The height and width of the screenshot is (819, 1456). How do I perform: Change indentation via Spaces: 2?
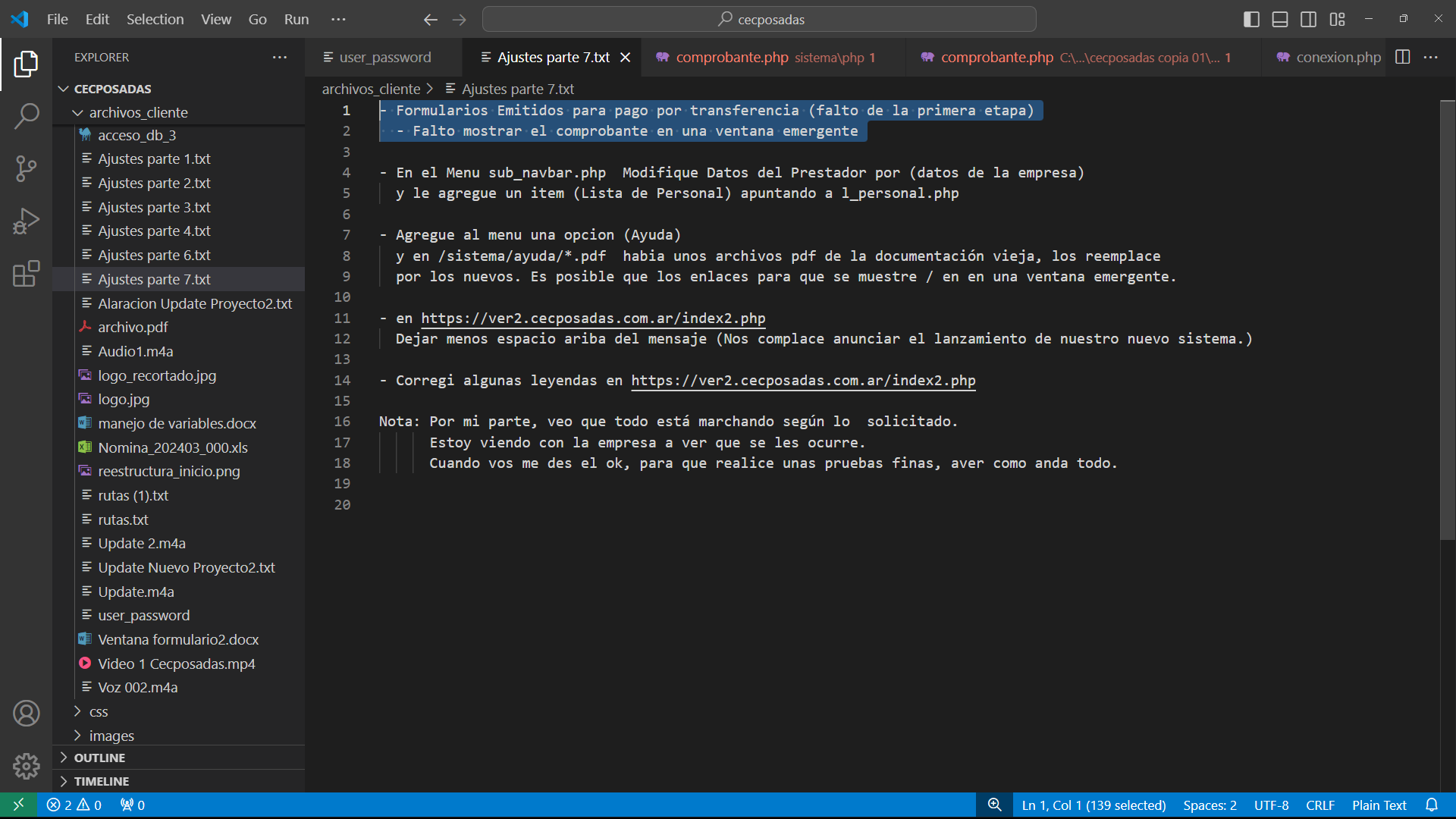(x=1210, y=805)
